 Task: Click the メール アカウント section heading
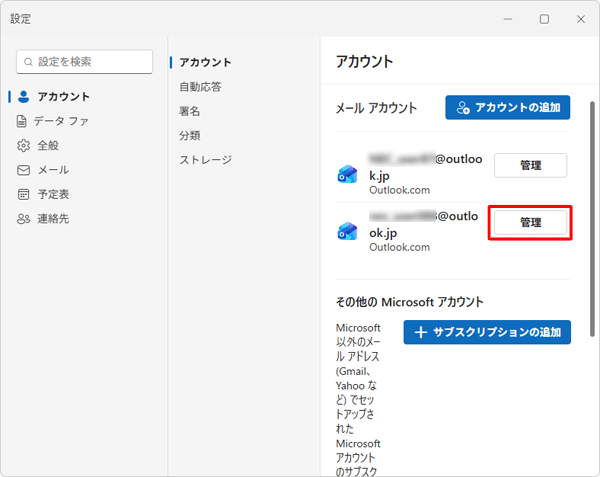[376, 108]
